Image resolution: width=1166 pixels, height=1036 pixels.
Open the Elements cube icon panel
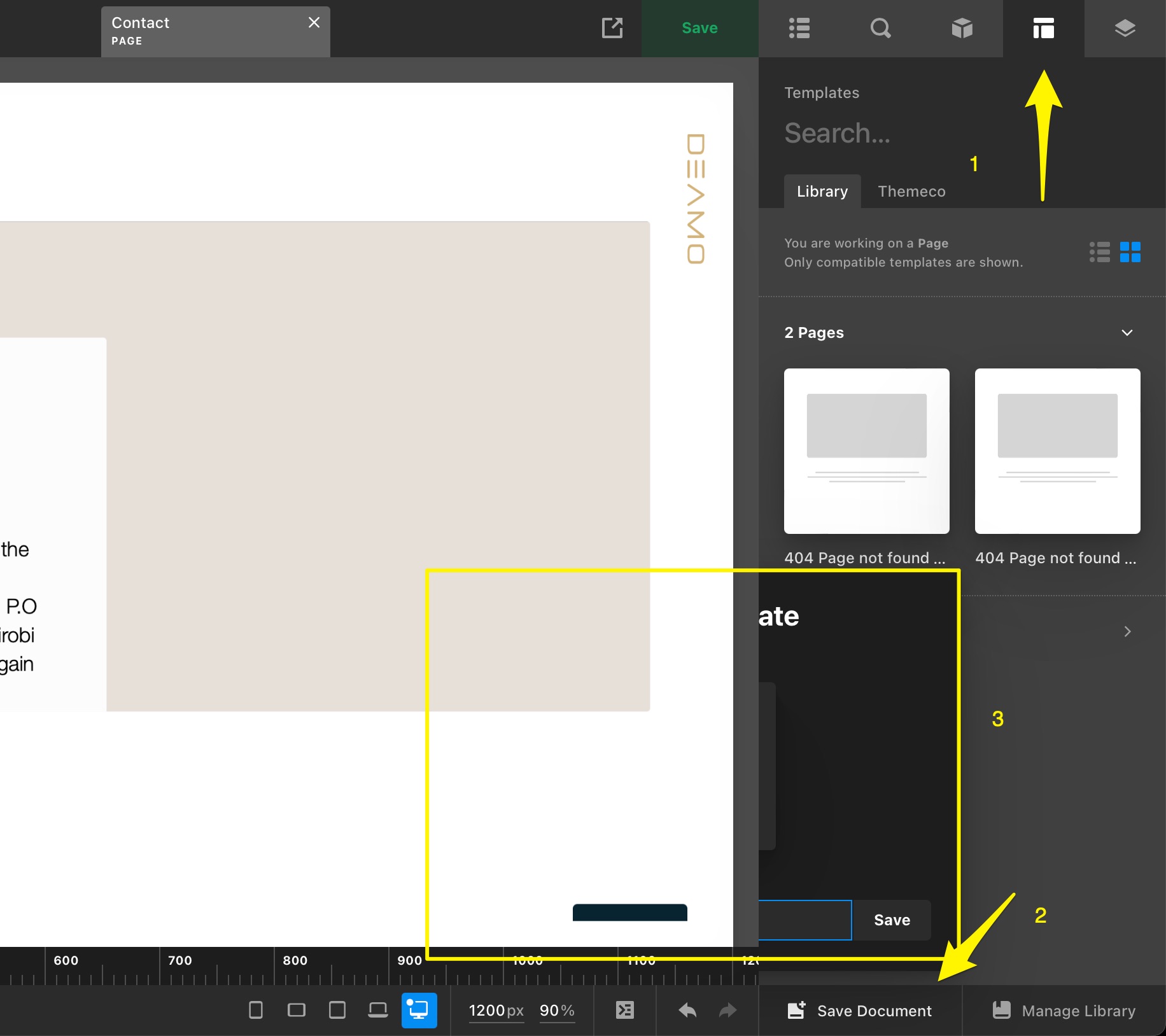(x=962, y=28)
